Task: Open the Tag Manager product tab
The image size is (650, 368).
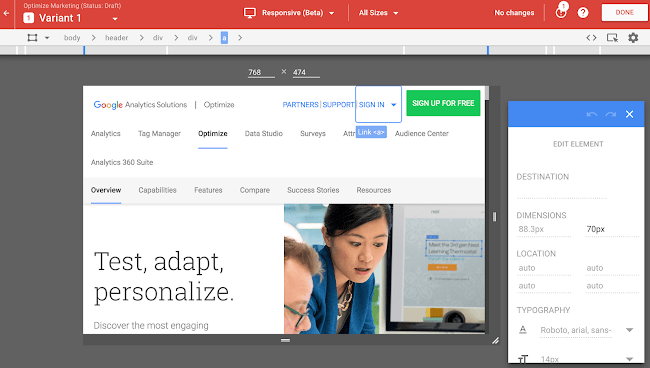Action: click(159, 133)
